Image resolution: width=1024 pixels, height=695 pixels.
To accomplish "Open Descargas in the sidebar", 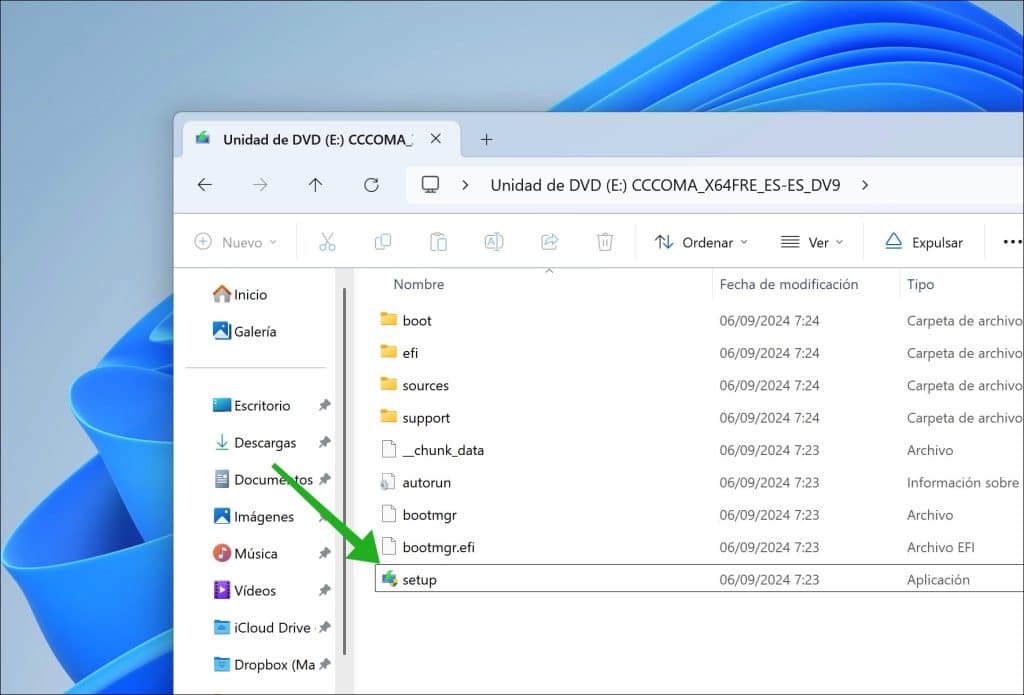I will 255,443.
